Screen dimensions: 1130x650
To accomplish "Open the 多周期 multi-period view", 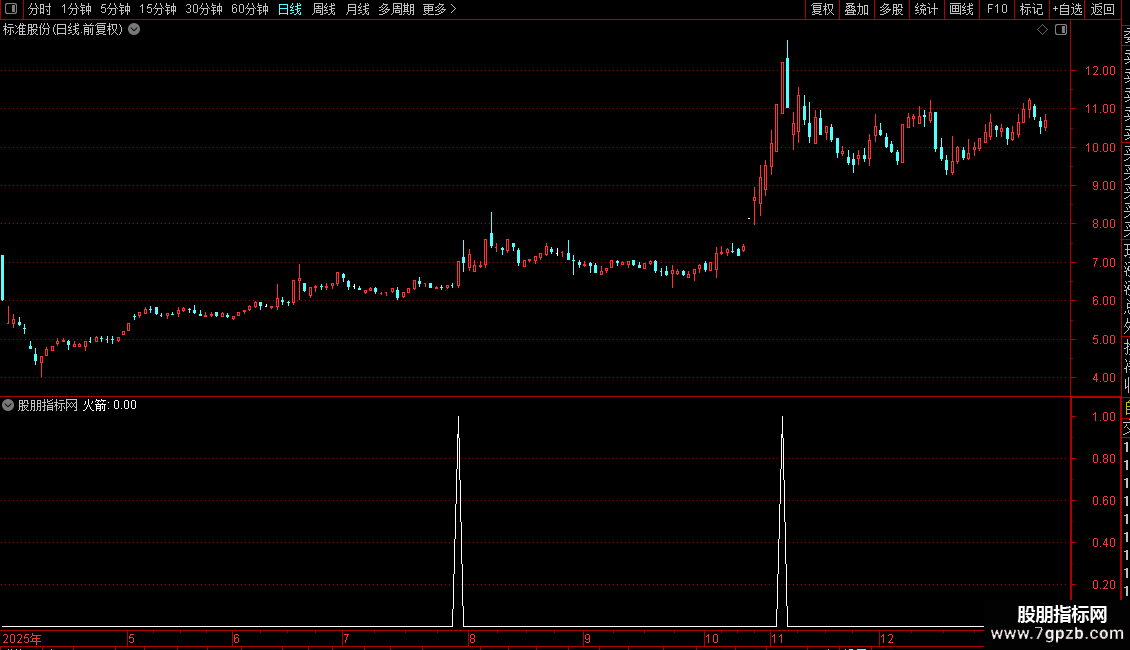I will click(396, 9).
